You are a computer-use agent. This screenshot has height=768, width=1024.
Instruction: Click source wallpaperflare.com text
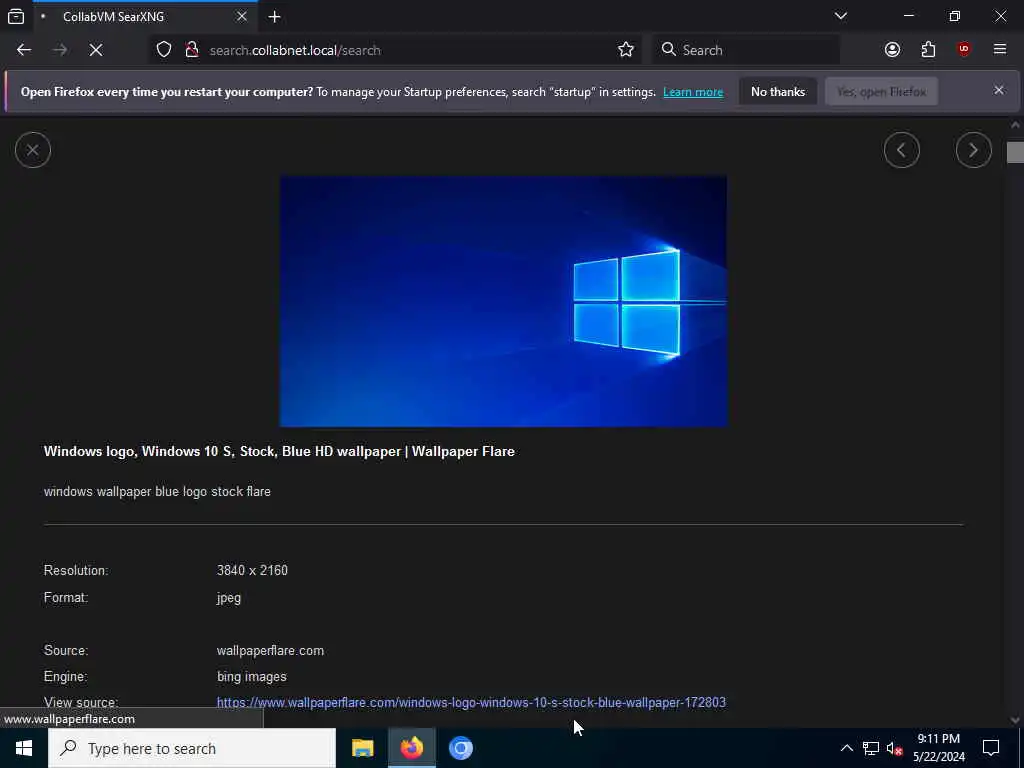click(x=270, y=650)
